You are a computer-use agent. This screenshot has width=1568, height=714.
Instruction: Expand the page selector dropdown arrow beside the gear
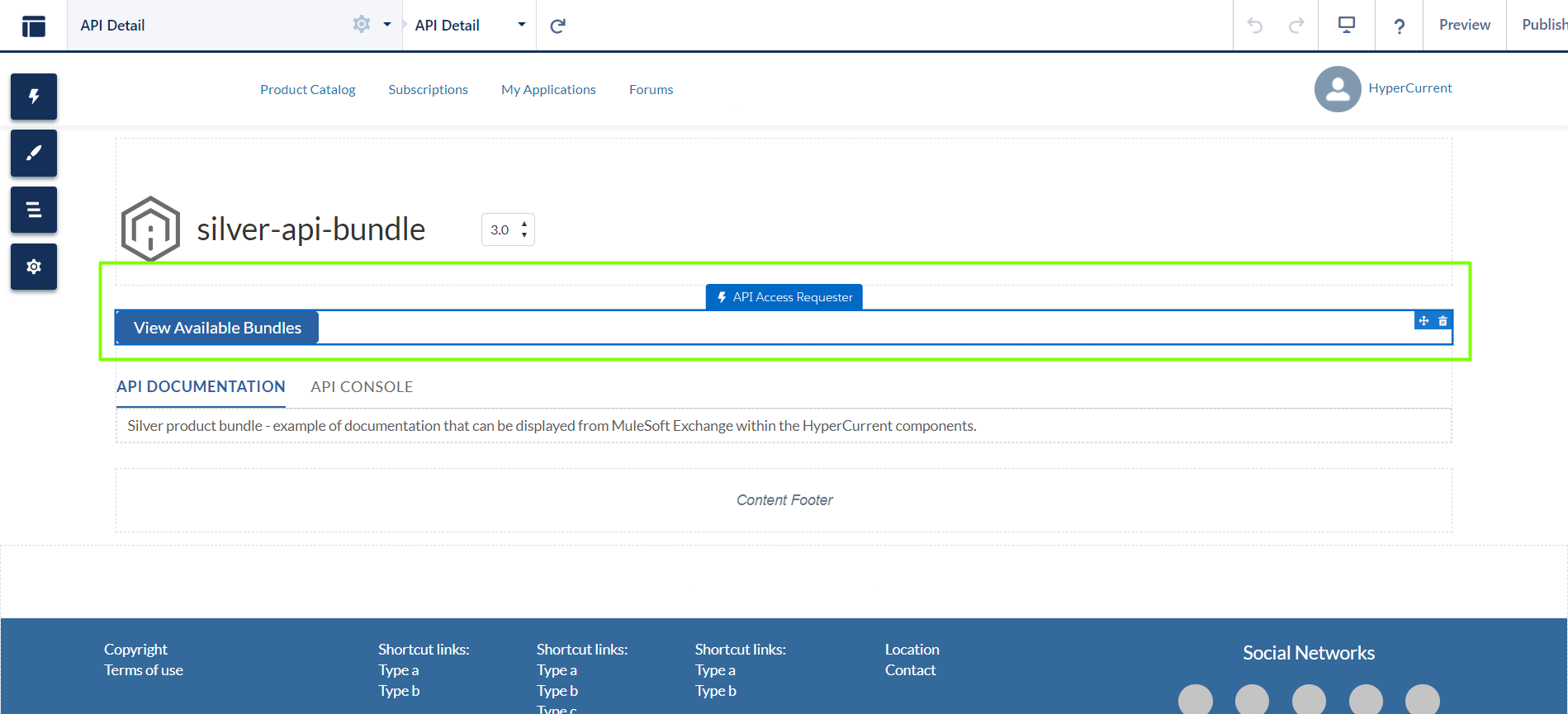(387, 25)
